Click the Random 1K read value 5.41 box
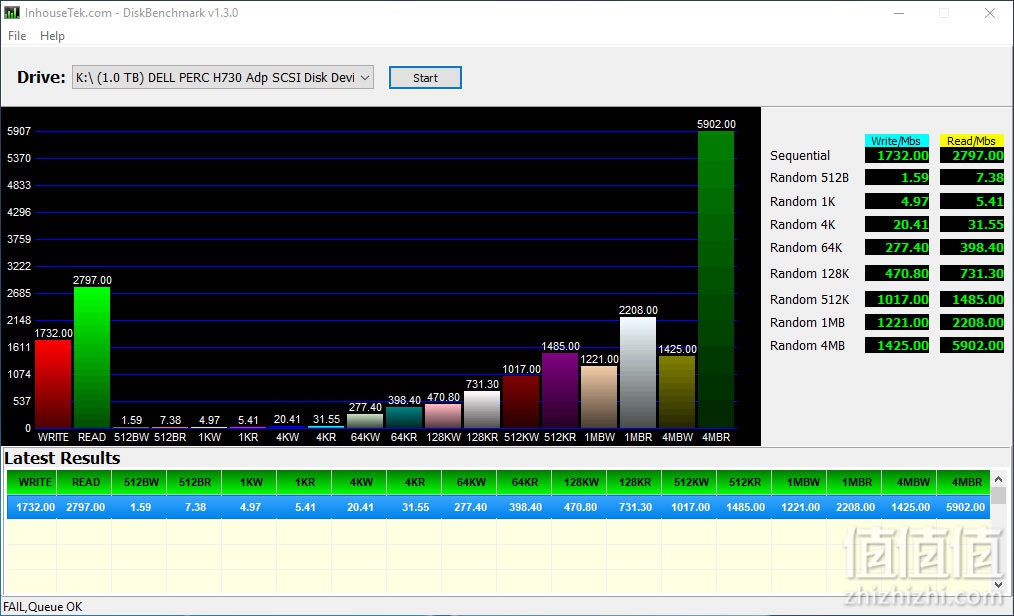1014x616 pixels. pos(971,202)
